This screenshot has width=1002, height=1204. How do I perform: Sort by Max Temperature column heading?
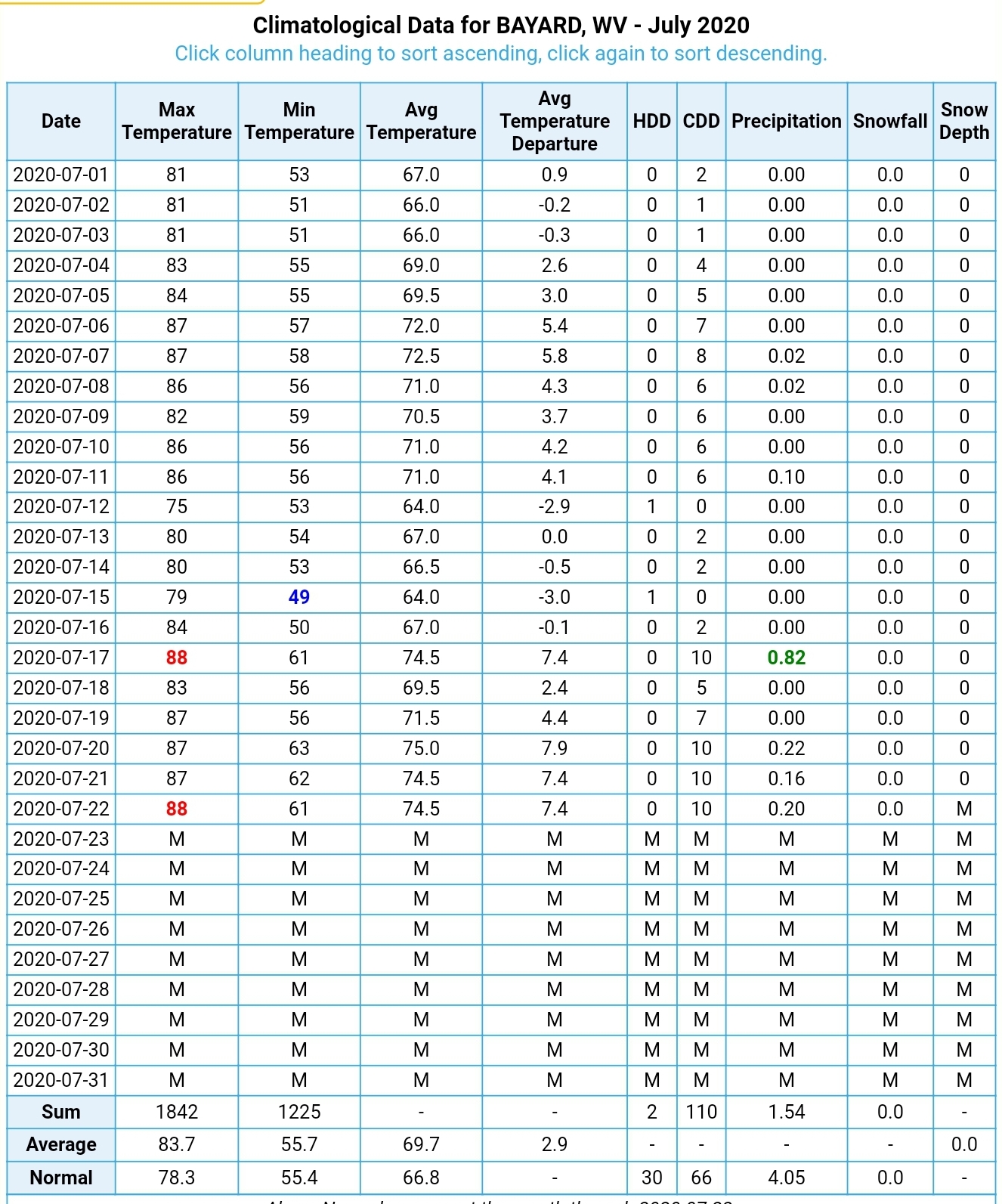[177, 121]
